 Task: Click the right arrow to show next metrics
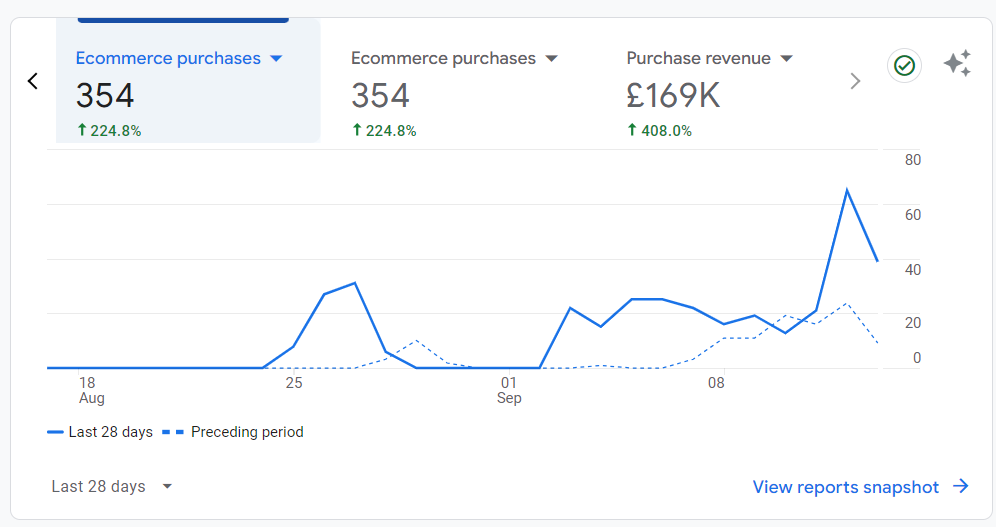[x=855, y=81]
